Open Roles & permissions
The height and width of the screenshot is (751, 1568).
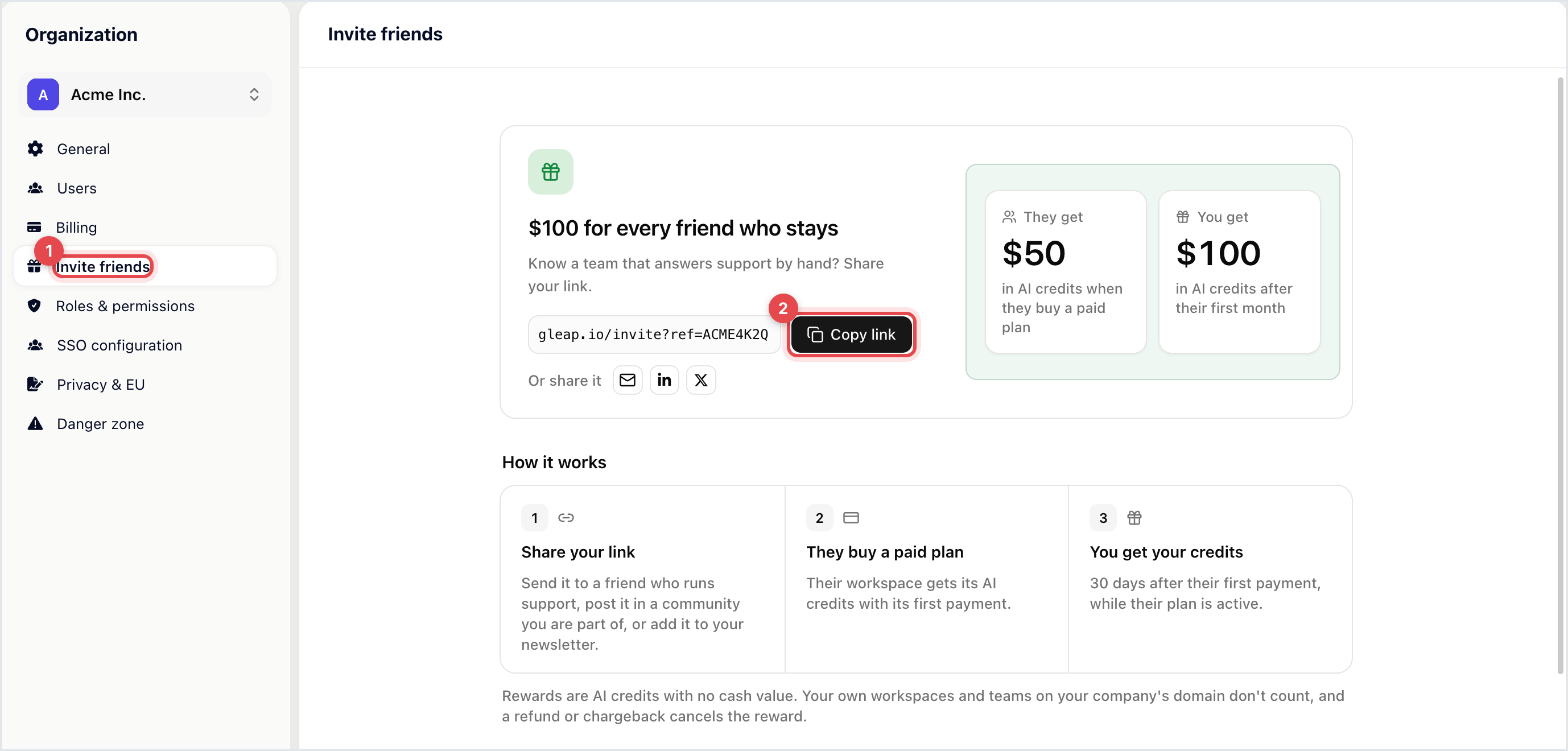coord(145,306)
